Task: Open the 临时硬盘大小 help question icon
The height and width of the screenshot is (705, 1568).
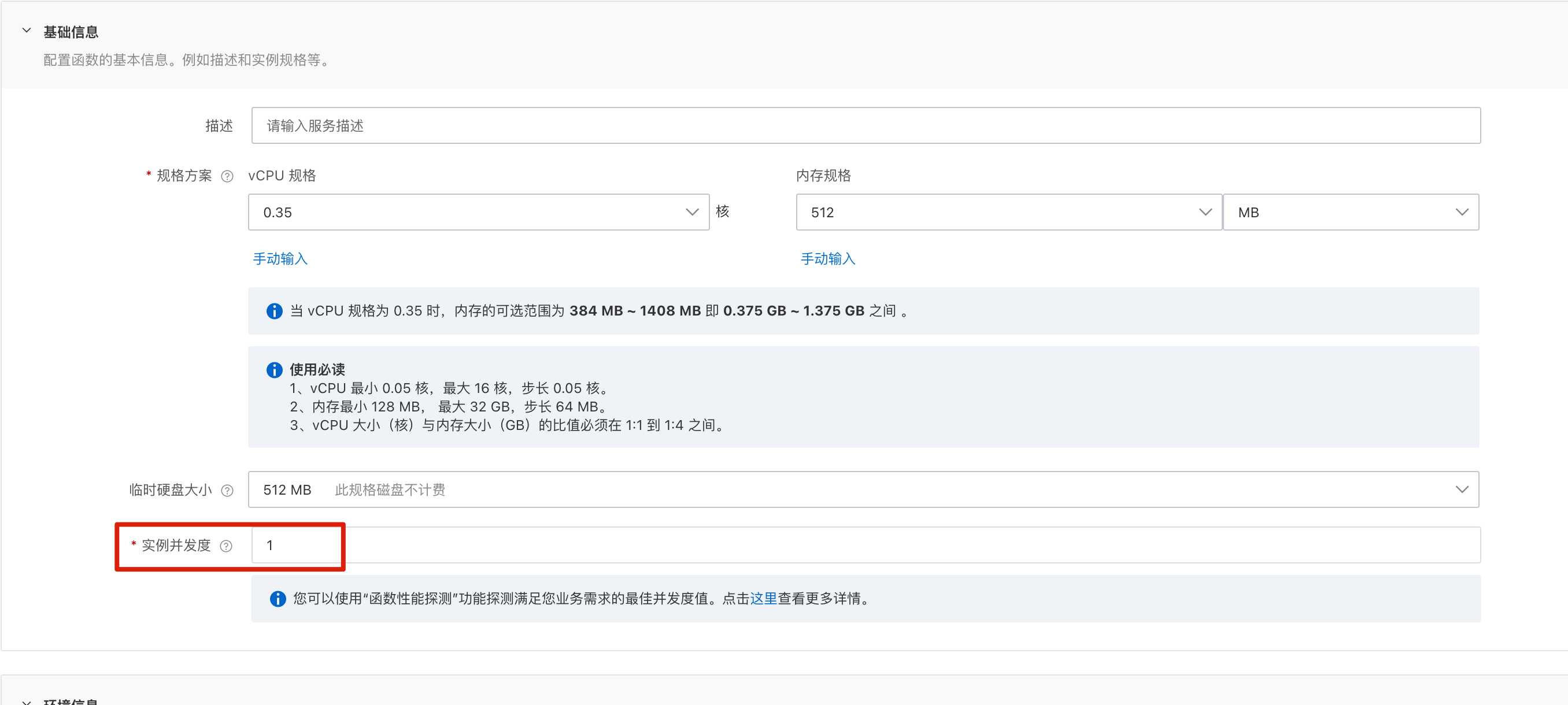Action: 227,490
